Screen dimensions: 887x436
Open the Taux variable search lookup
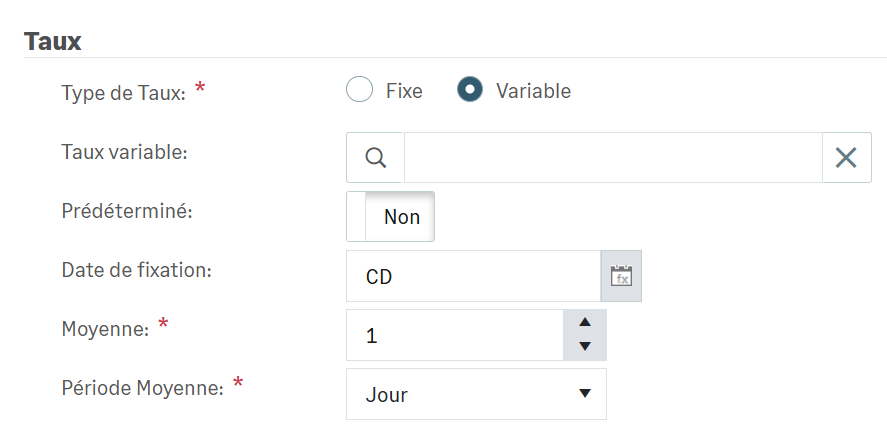[375, 158]
